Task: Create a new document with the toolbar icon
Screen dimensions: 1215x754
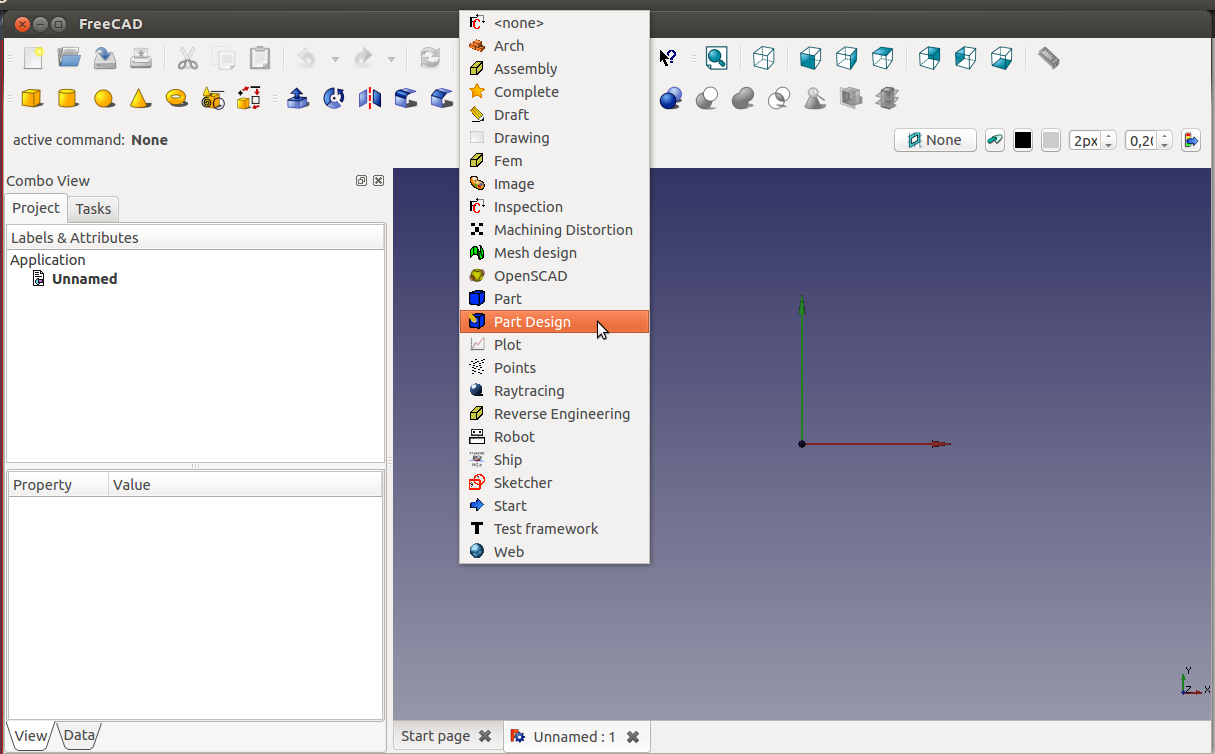Action: click(33, 58)
